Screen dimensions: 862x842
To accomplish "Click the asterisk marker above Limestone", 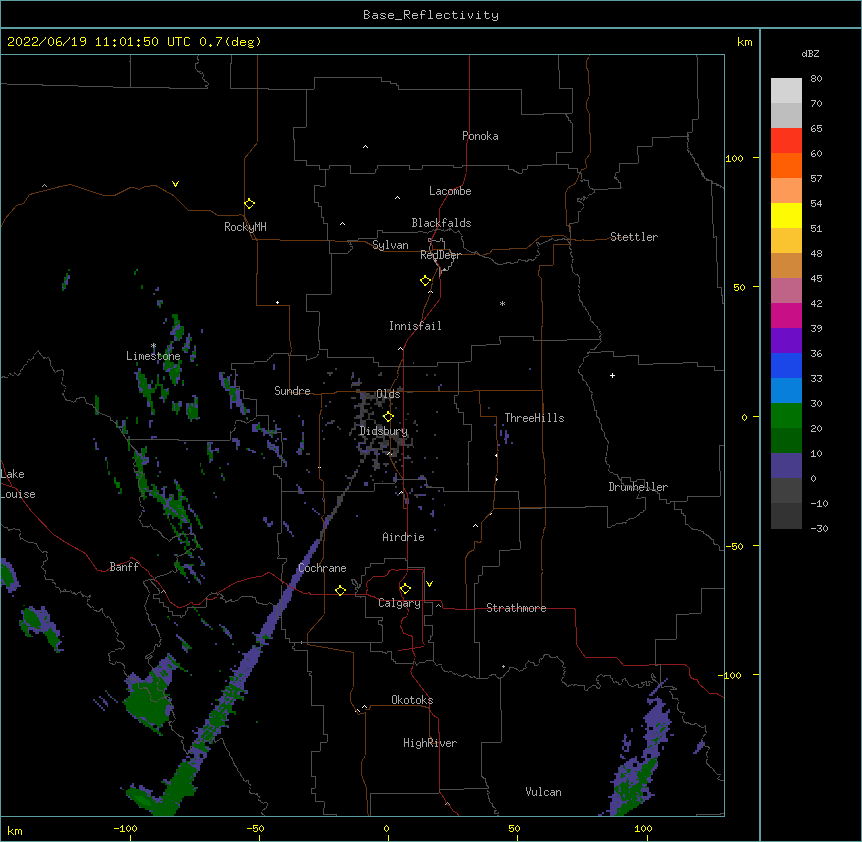I will [x=153, y=346].
